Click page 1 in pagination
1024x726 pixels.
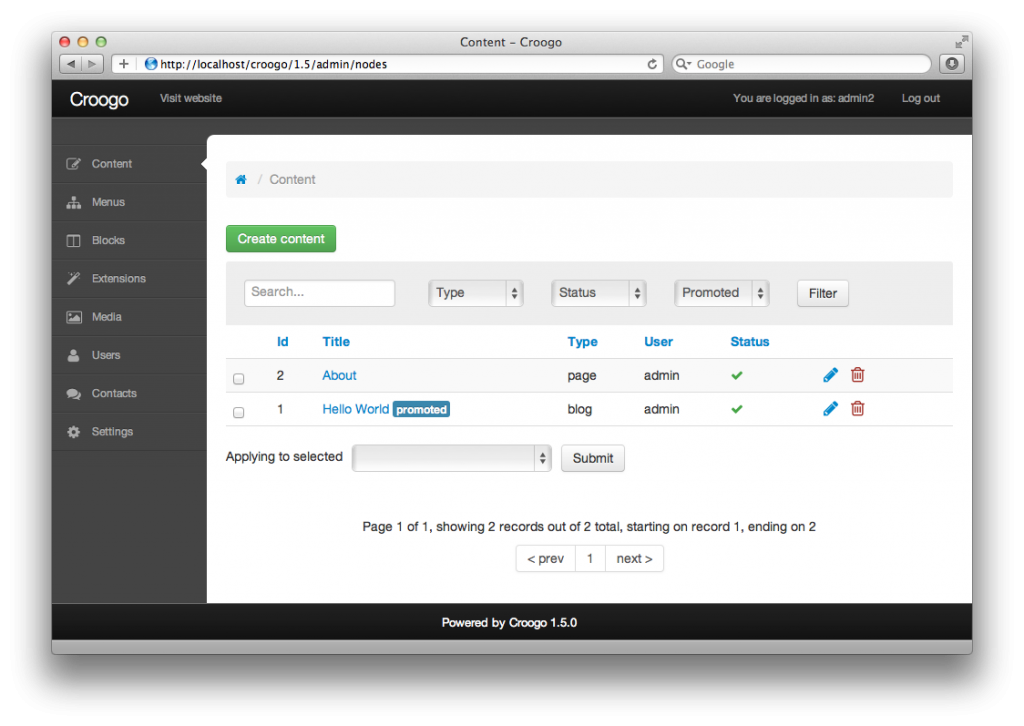(x=590, y=559)
